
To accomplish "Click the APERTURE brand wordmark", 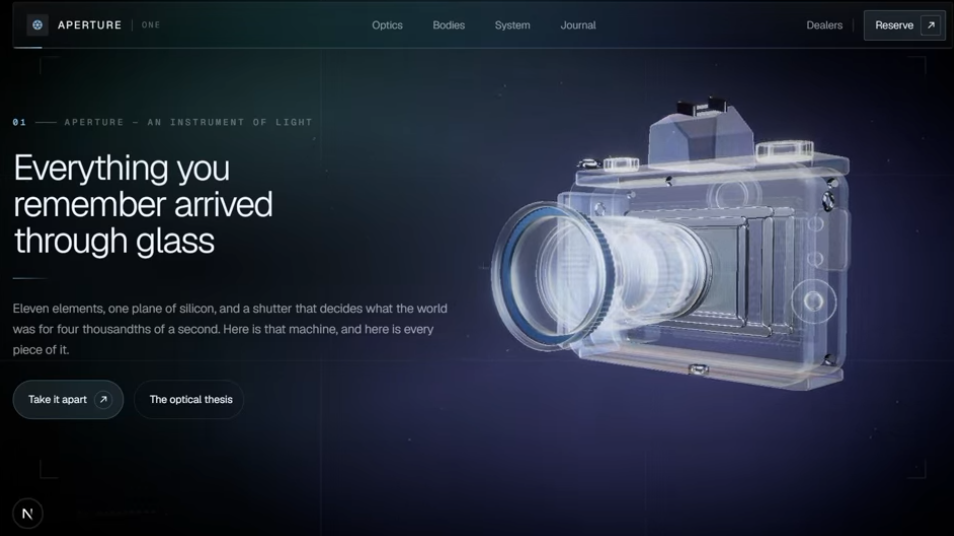I will [x=89, y=25].
